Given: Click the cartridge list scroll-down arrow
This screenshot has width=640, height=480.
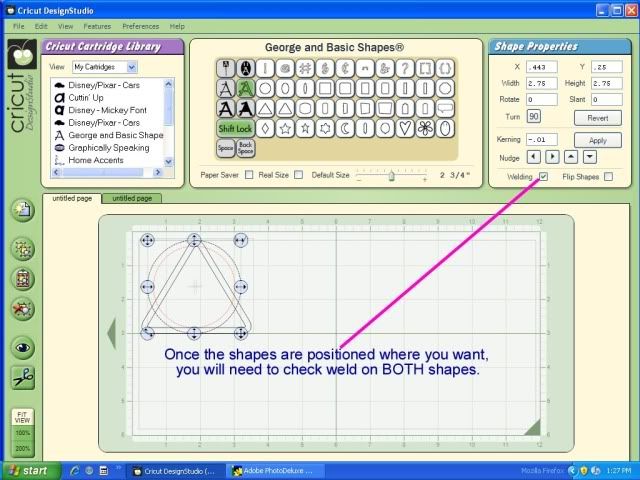Looking at the screenshot, I should [x=169, y=162].
